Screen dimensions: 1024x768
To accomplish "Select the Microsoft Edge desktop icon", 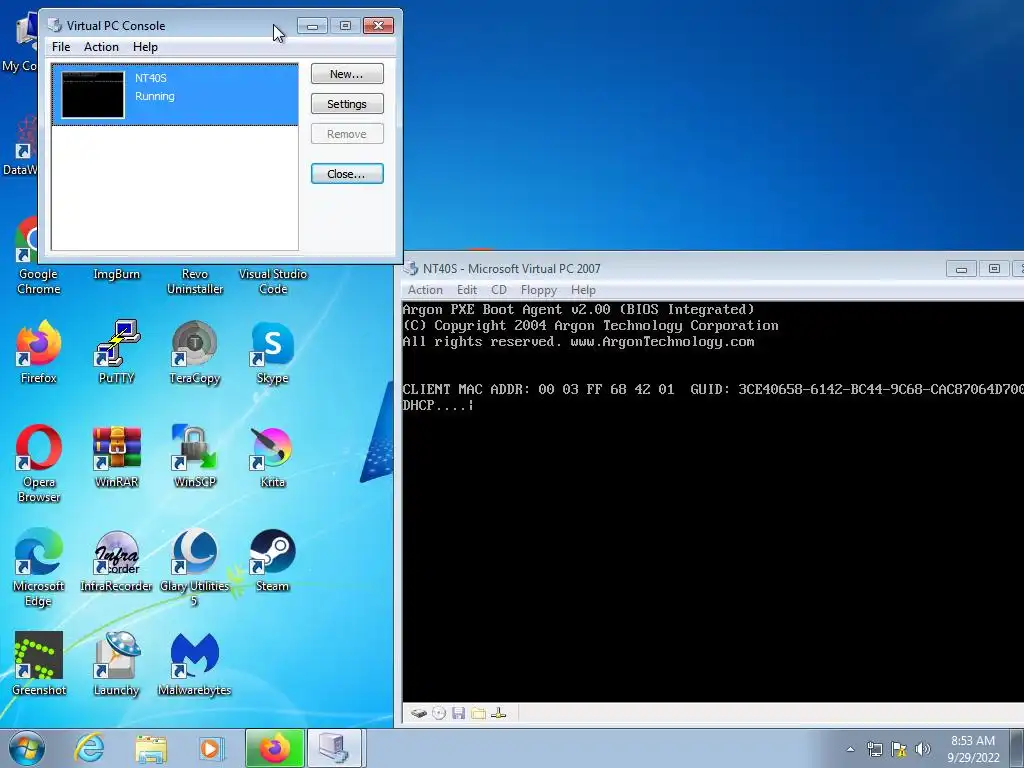I will click(x=39, y=567).
